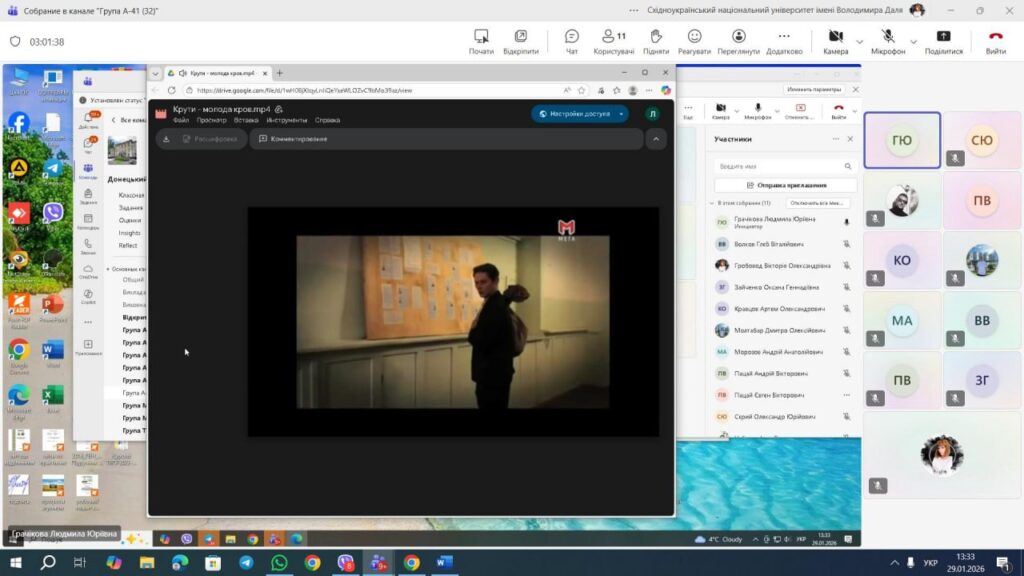Screen dimensions: 1024x576
Task: Click the Відкріпити pop-out icon
Action: [520, 40]
